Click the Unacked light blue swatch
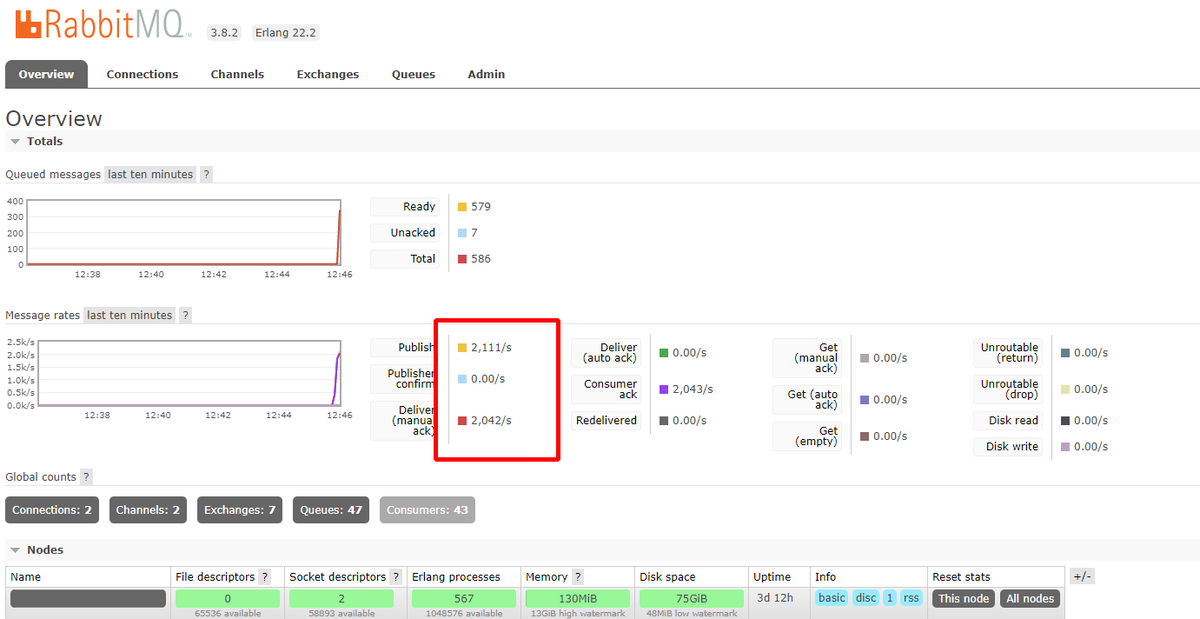1200x619 pixels. (462, 233)
